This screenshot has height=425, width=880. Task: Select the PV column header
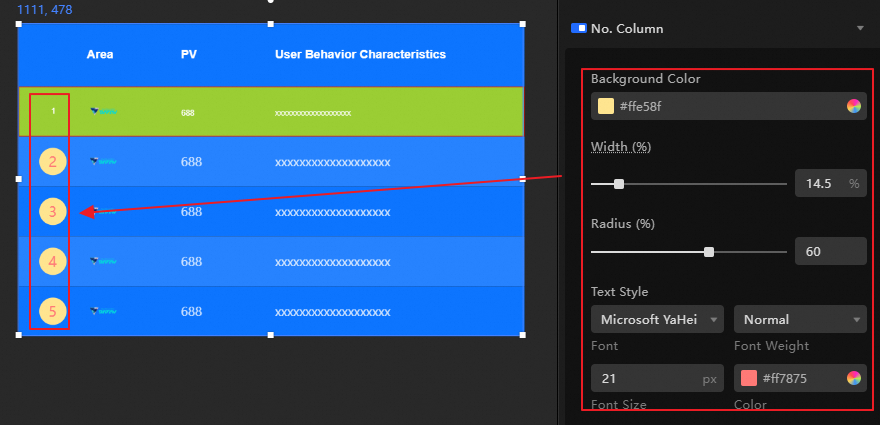point(189,54)
